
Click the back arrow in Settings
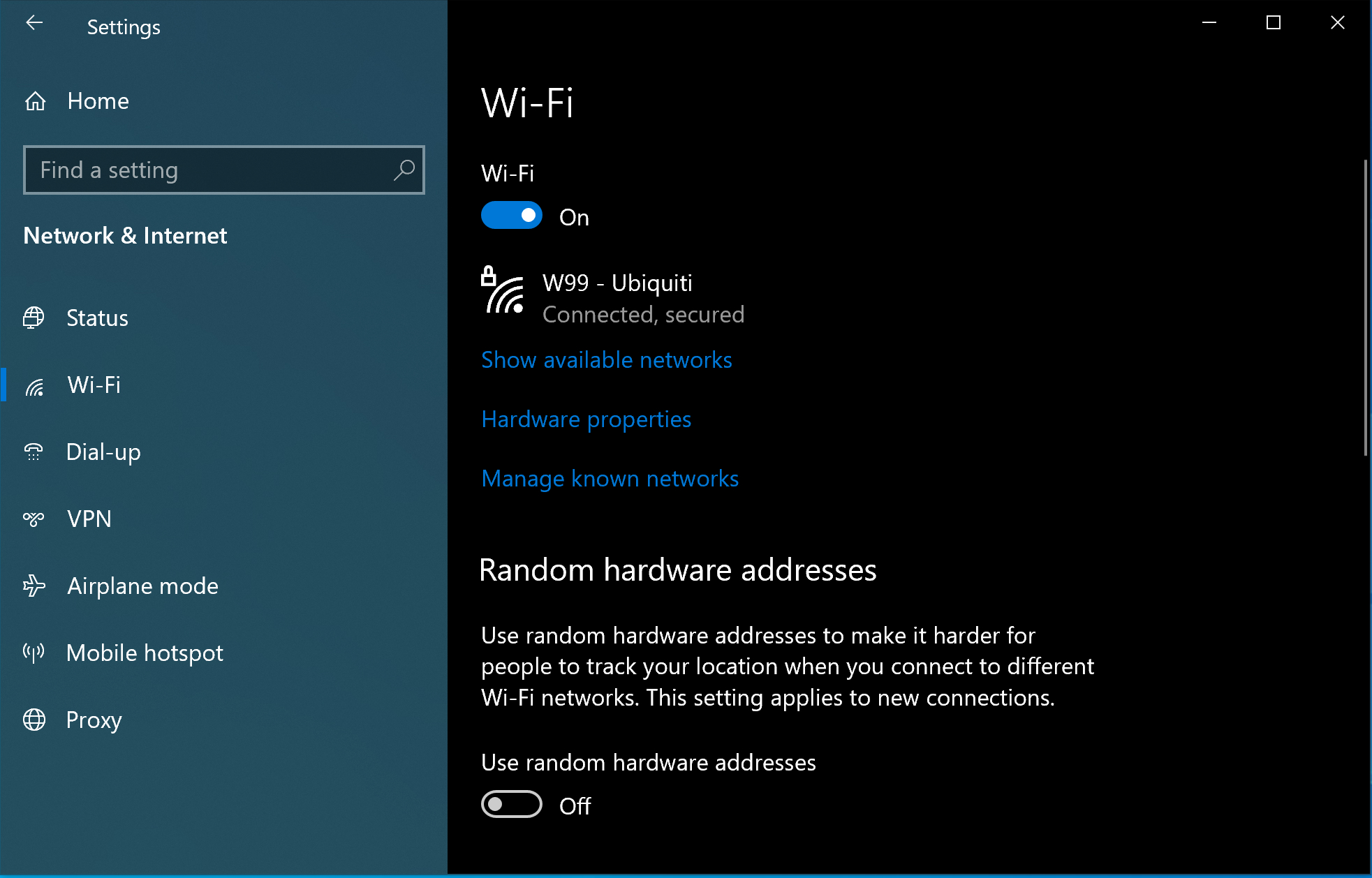point(34,23)
